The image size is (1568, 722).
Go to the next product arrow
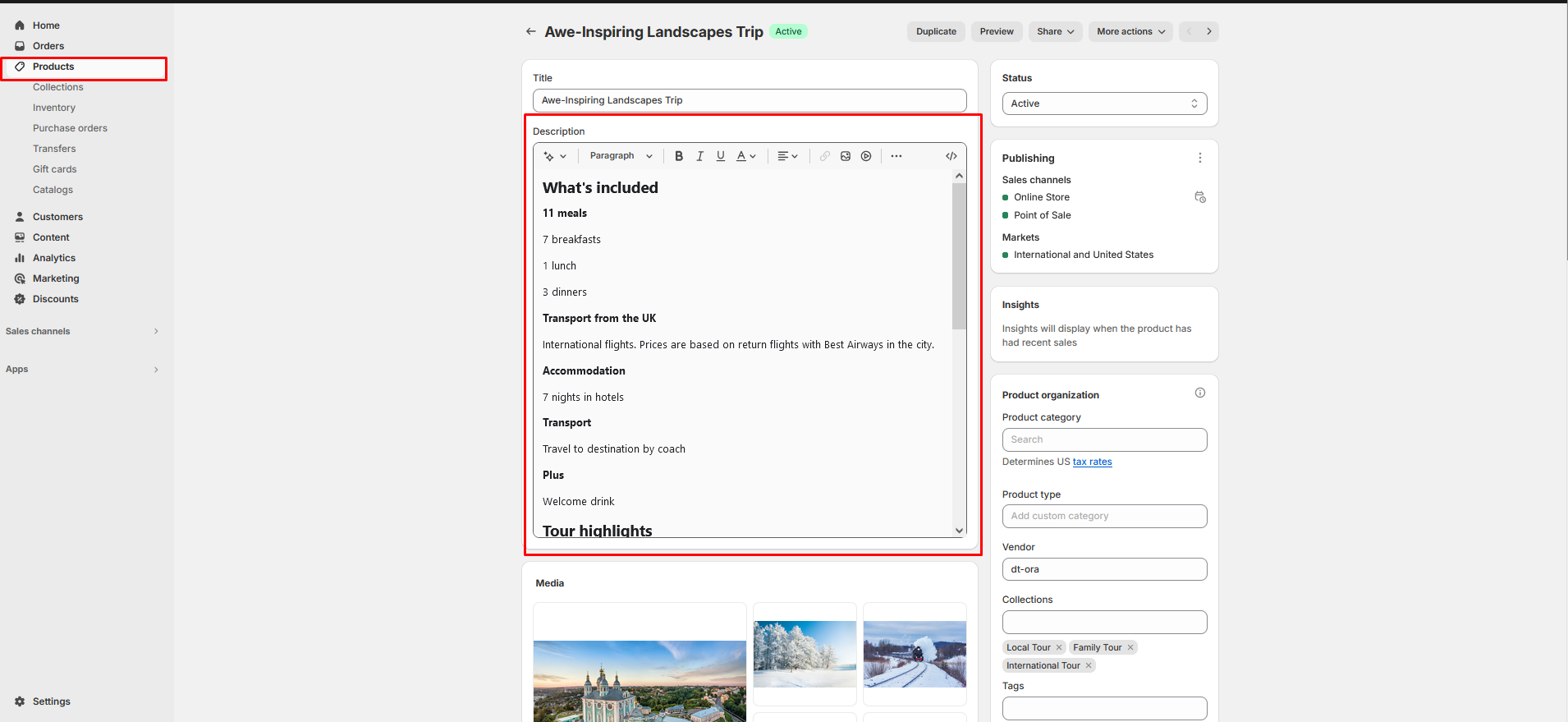(x=1208, y=31)
